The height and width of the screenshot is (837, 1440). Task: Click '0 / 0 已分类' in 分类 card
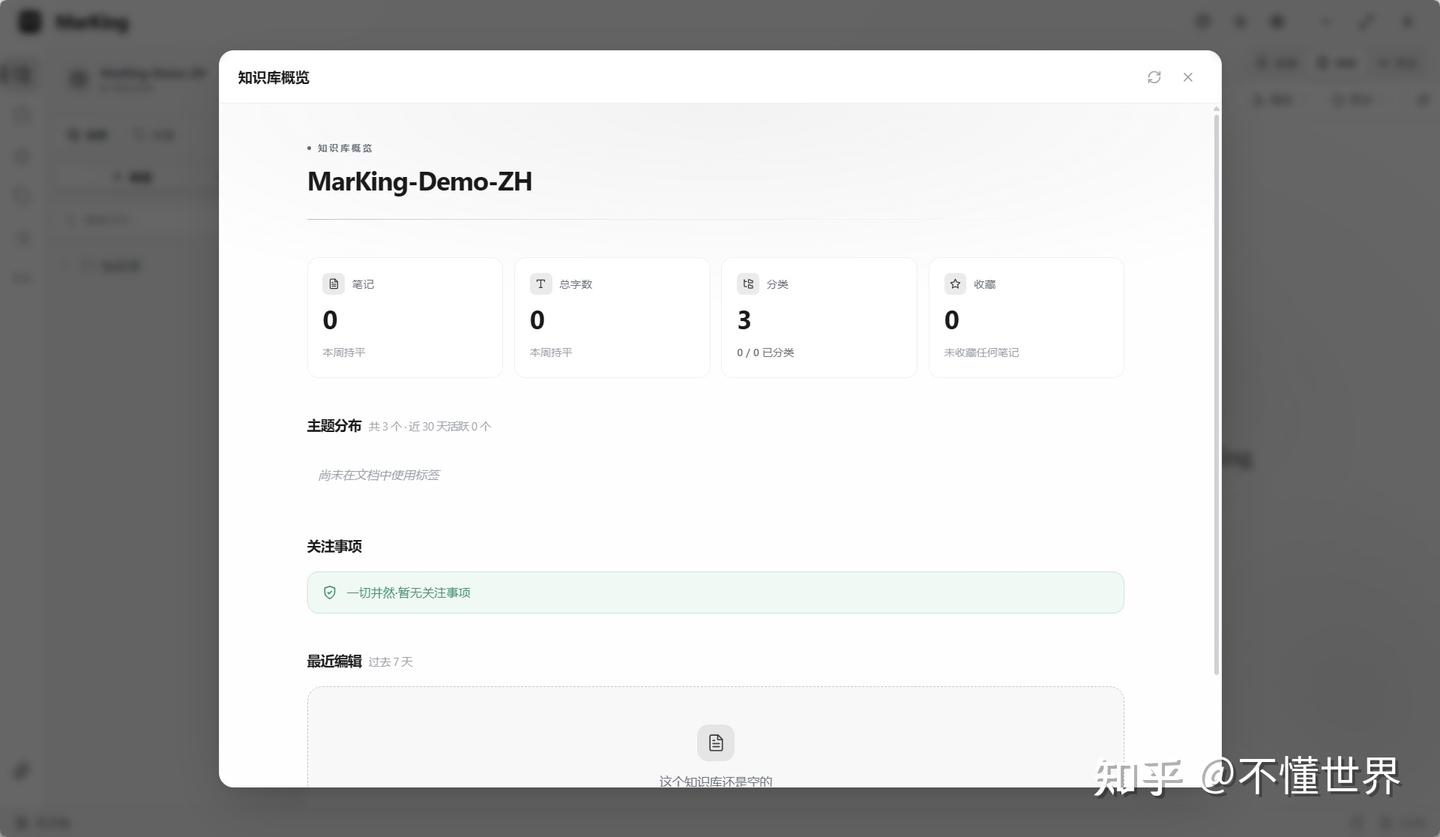(766, 353)
